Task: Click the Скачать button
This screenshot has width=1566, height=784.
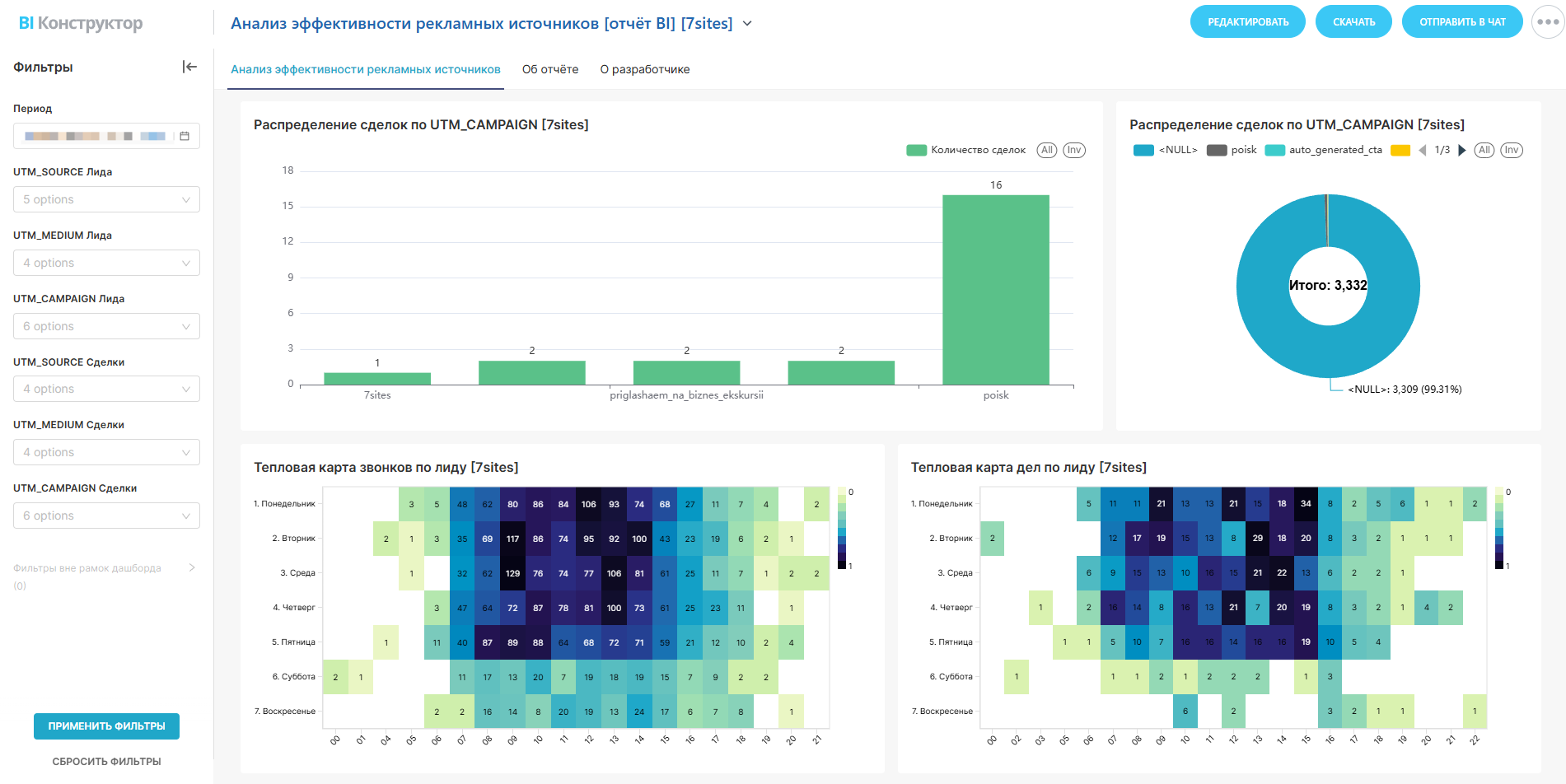Action: [x=1353, y=22]
